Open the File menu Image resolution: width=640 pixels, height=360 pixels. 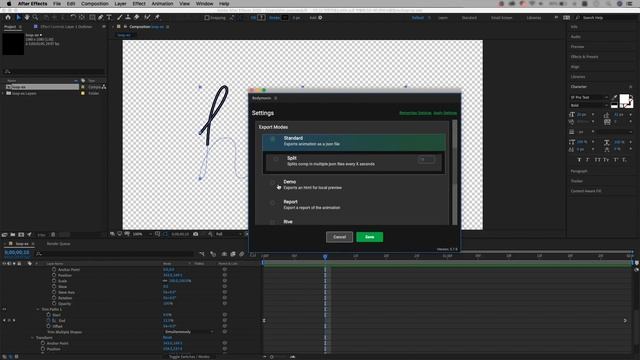[x=57, y=3]
